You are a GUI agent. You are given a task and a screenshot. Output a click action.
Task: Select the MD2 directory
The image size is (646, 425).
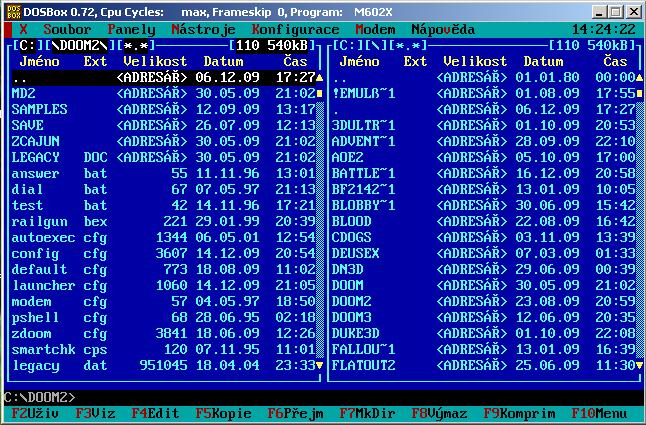tap(164, 93)
